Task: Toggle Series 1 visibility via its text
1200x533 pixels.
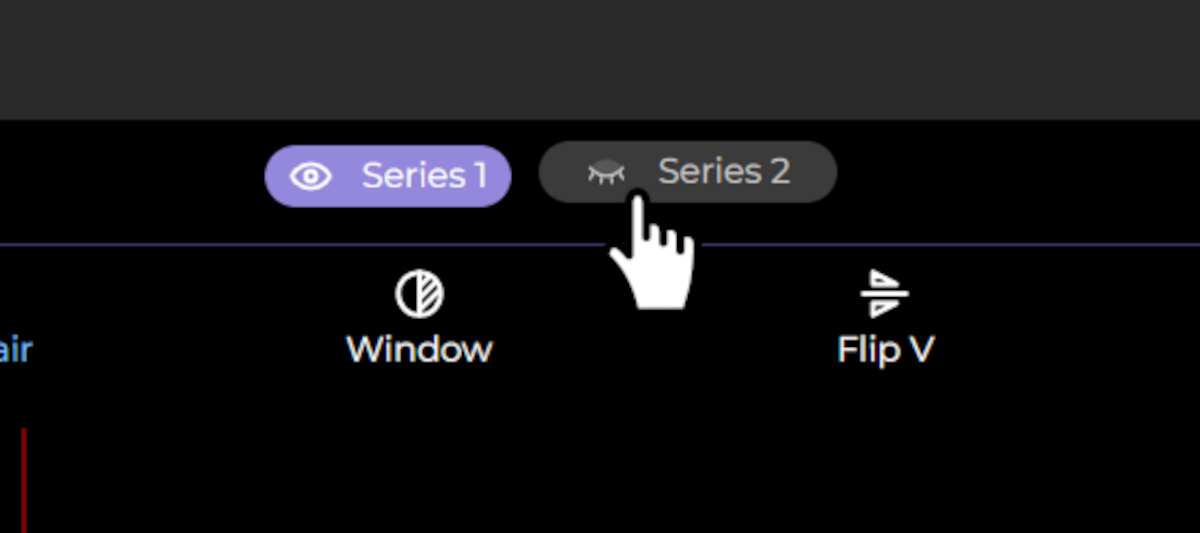Action: [x=424, y=176]
